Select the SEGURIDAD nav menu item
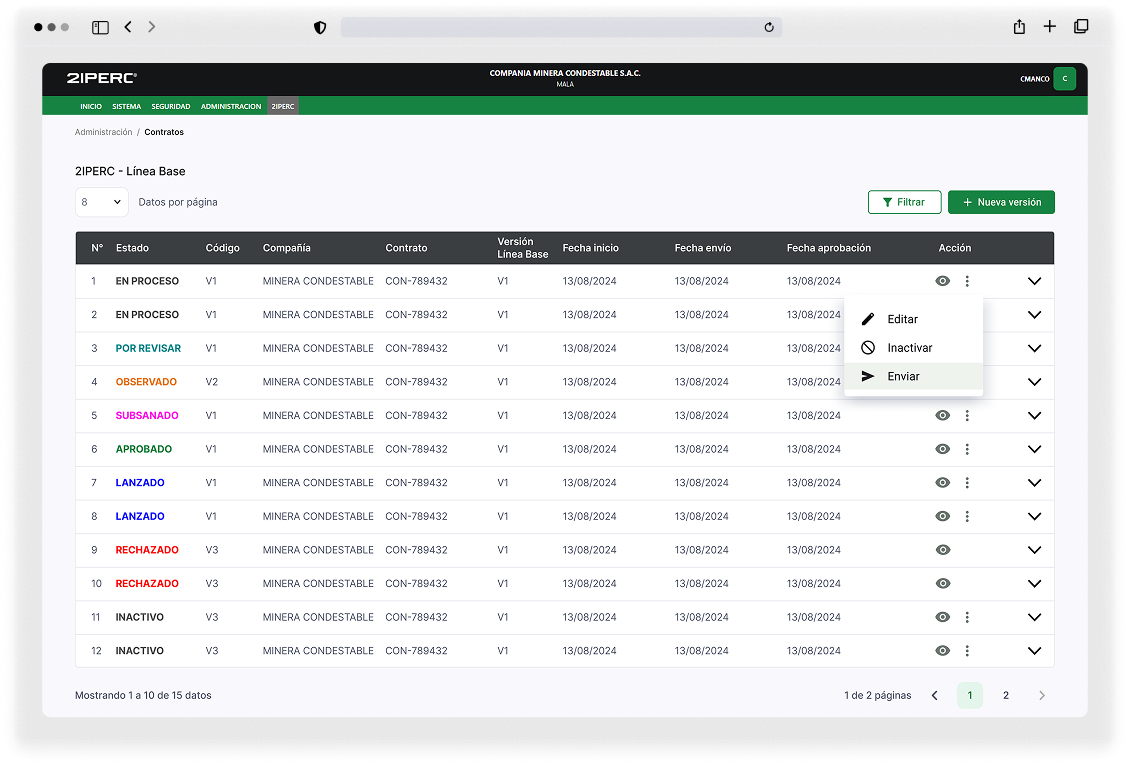The width and height of the screenshot is (1130, 766). pos(171,106)
